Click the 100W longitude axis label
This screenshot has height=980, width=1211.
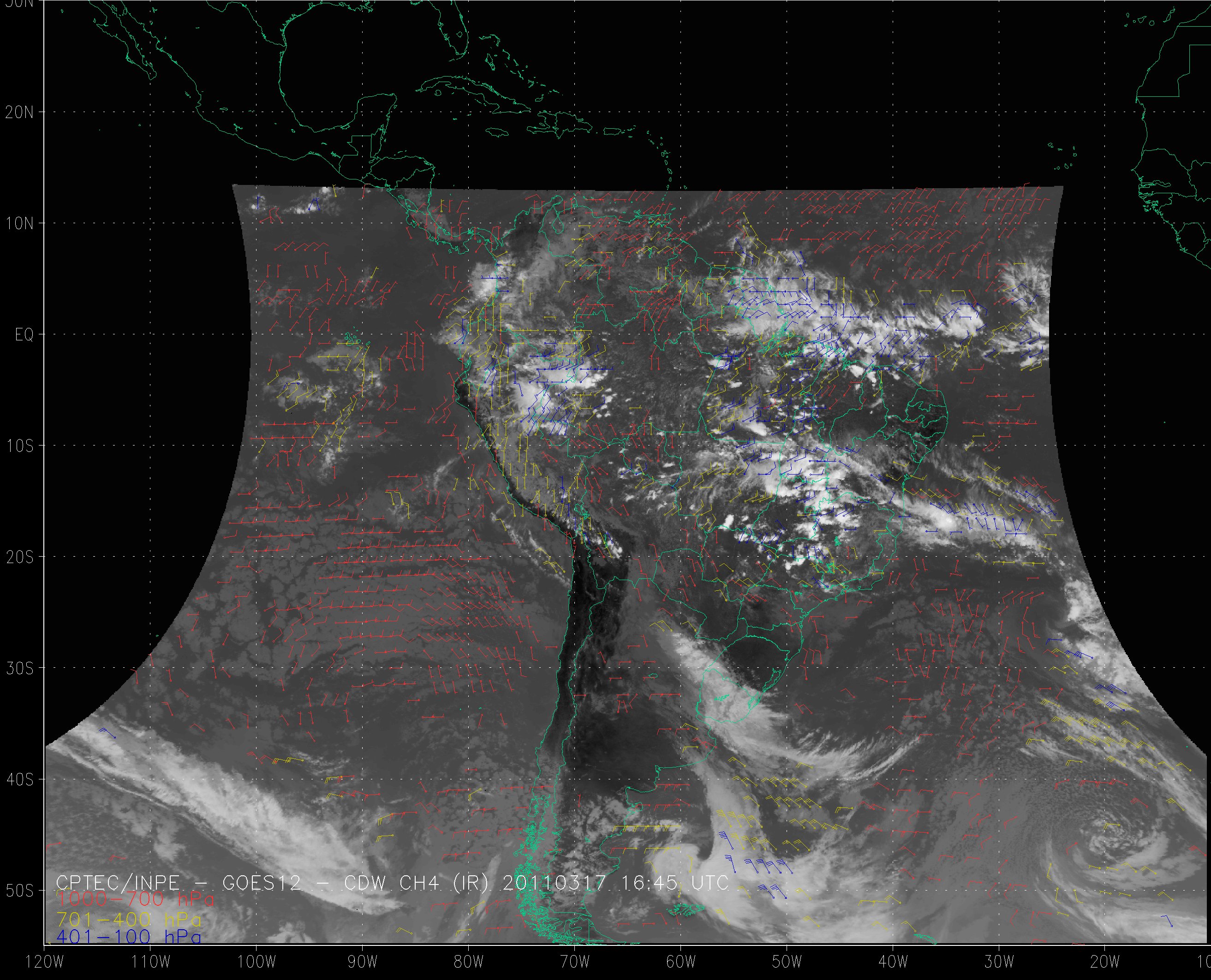(x=257, y=962)
